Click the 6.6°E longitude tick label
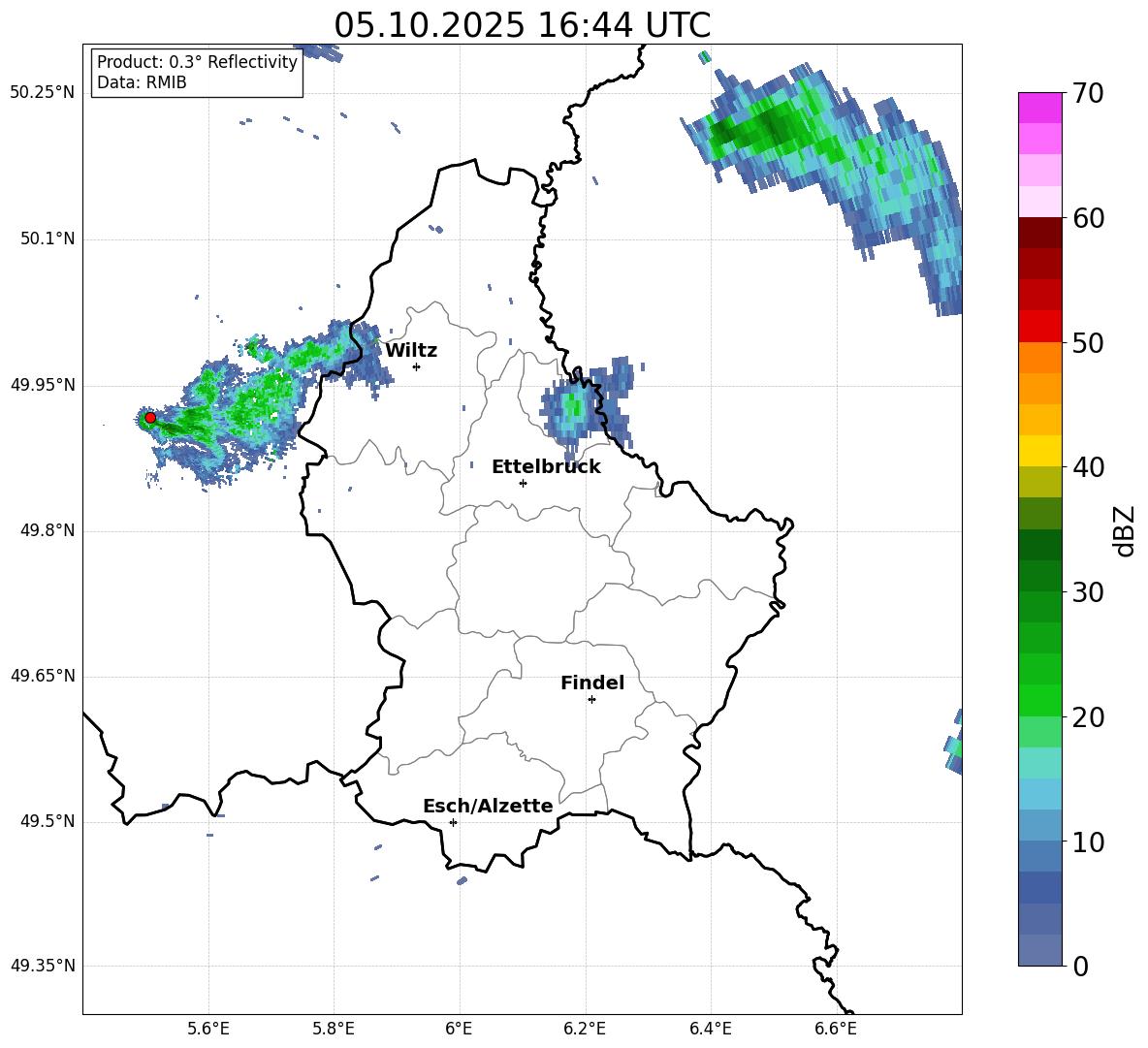Image resolution: width=1148 pixels, height=1048 pixels. pos(836,1029)
